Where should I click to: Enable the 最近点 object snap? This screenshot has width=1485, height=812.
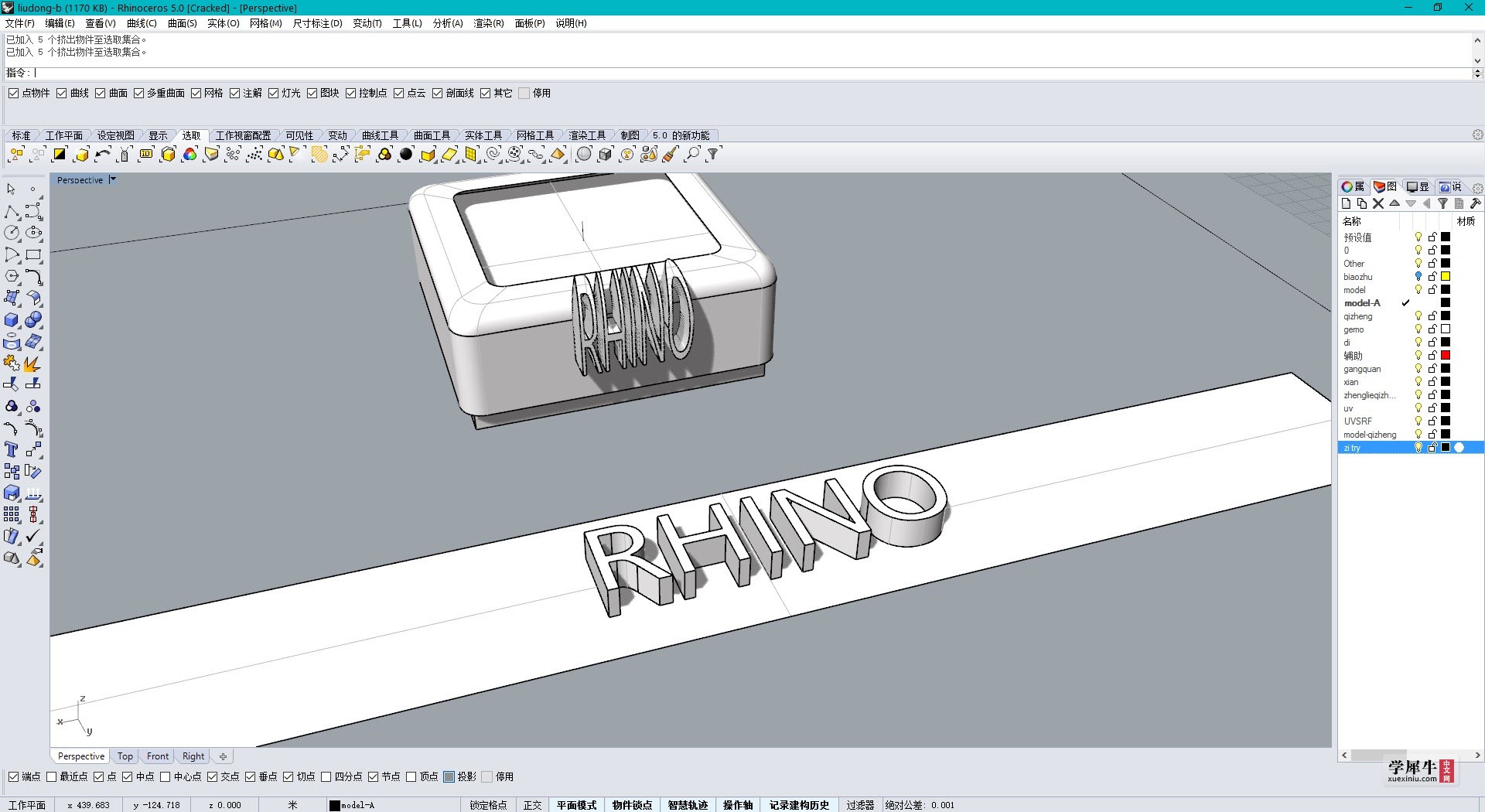pyautogui.click(x=52, y=776)
